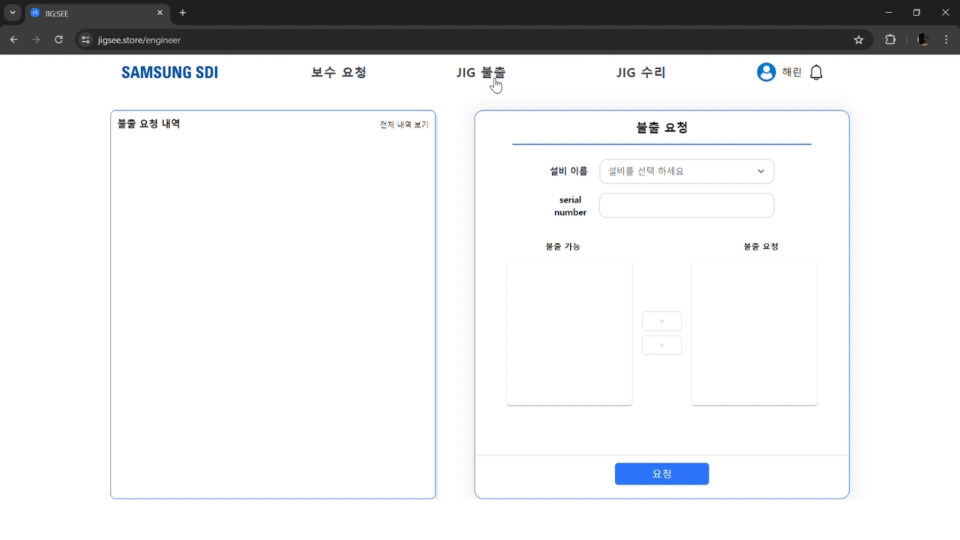Switch to the JIG 불출 menu
The image size is (960, 540).
481,72
